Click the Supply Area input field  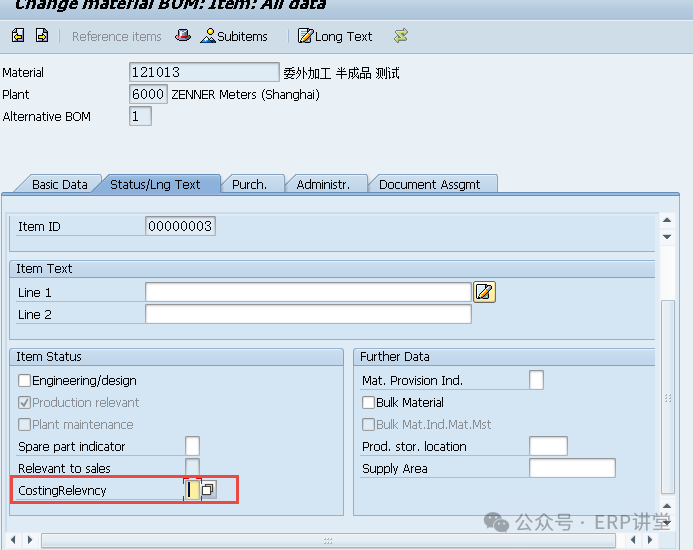572,468
